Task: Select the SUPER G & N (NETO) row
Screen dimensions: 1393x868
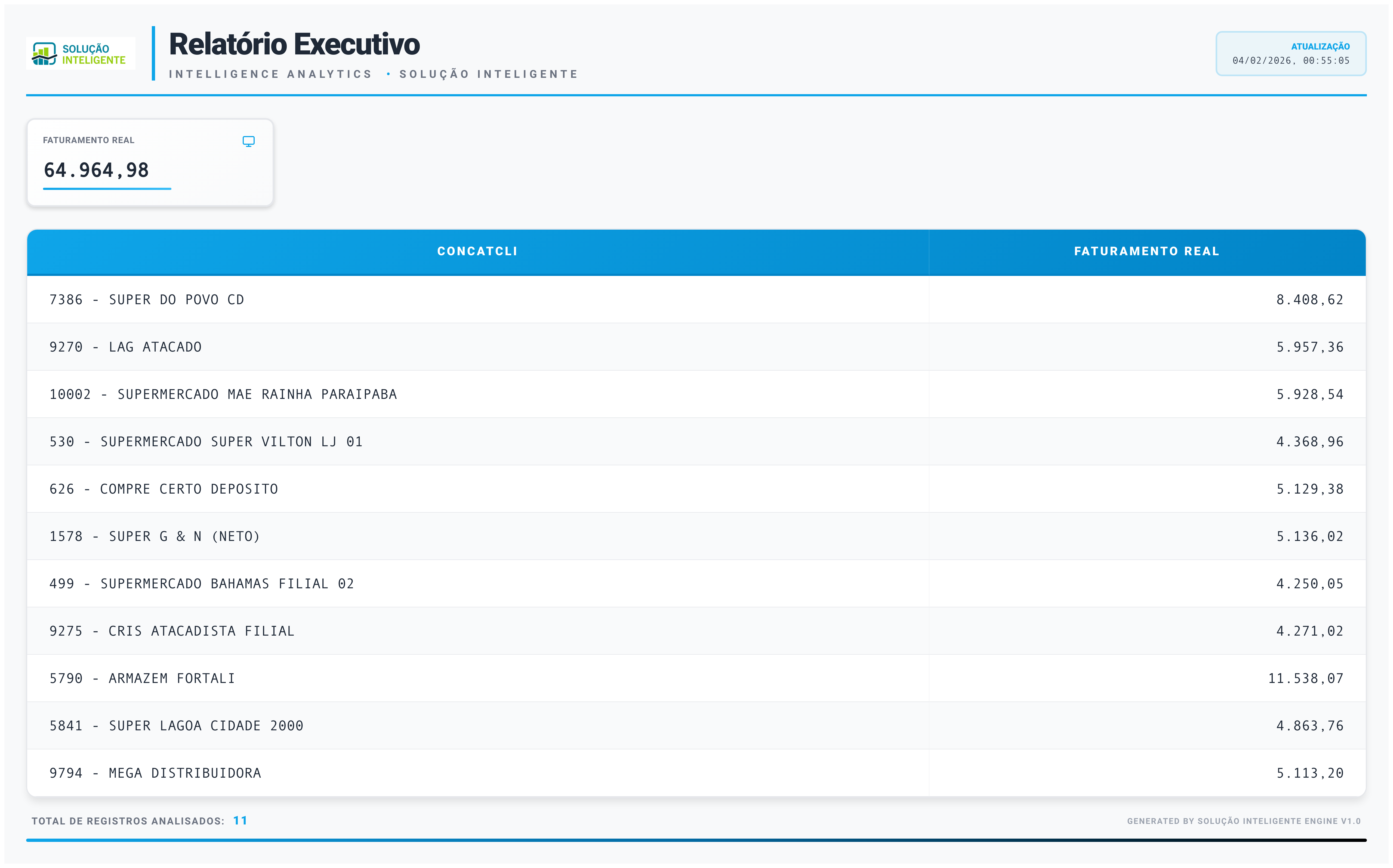Action: tap(155, 537)
